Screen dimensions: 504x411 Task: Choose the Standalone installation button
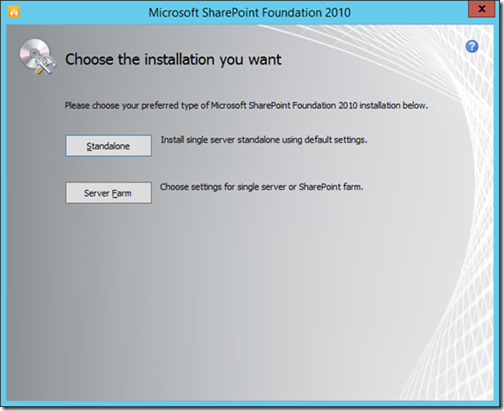pyautogui.click(x=108, y=146)
